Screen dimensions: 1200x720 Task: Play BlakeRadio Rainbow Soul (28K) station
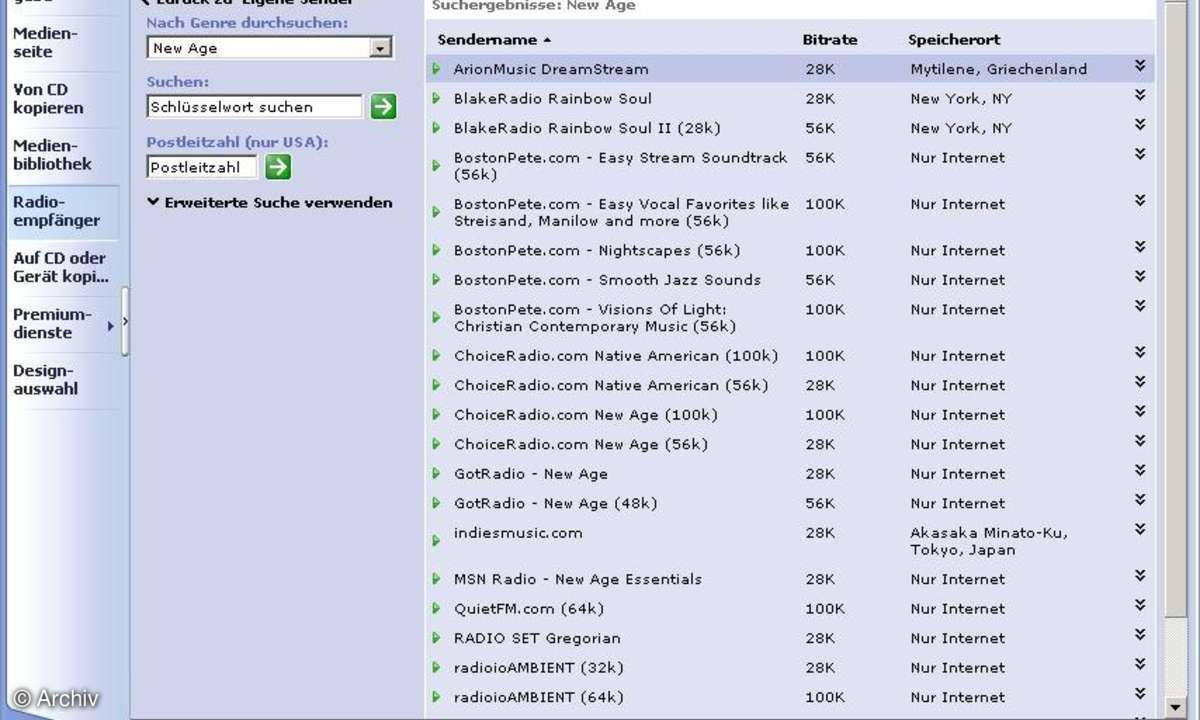click(436, 98)
